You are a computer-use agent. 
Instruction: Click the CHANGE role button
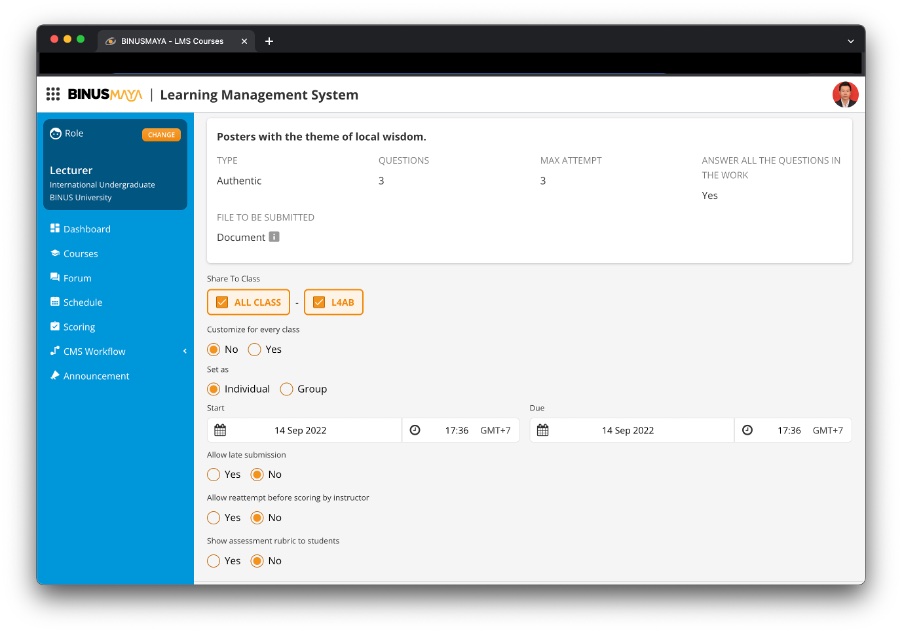(x=160, y=133)
